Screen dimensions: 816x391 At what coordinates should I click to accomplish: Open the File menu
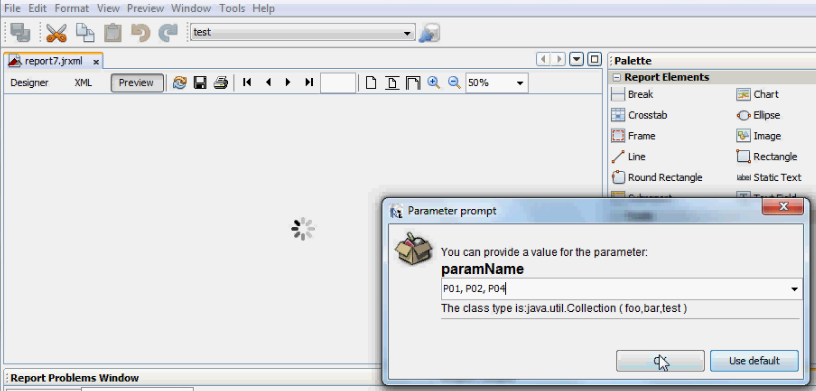click(x=12, y=8)
